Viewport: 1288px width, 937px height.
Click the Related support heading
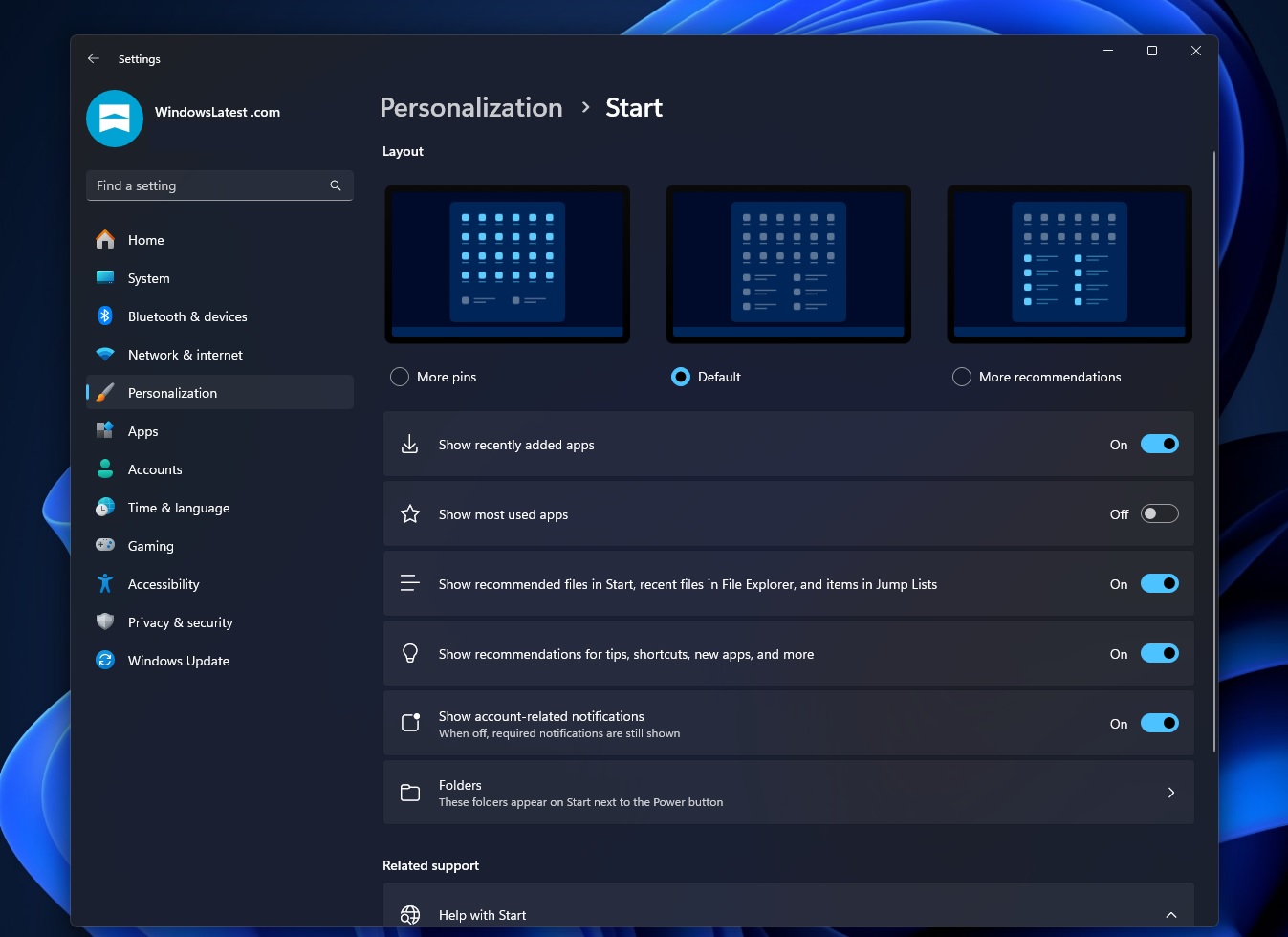click(430, 865)
